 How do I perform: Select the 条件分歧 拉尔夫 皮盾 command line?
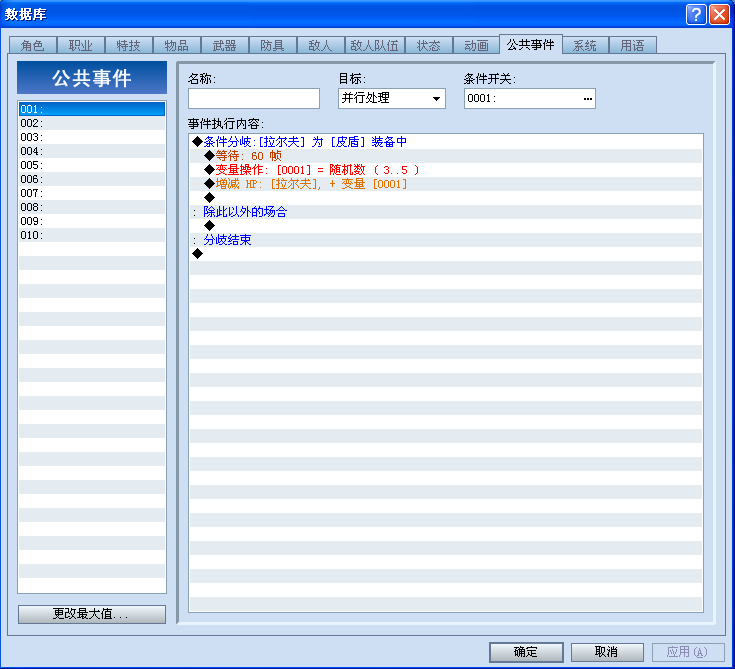(x=446, y=142)
